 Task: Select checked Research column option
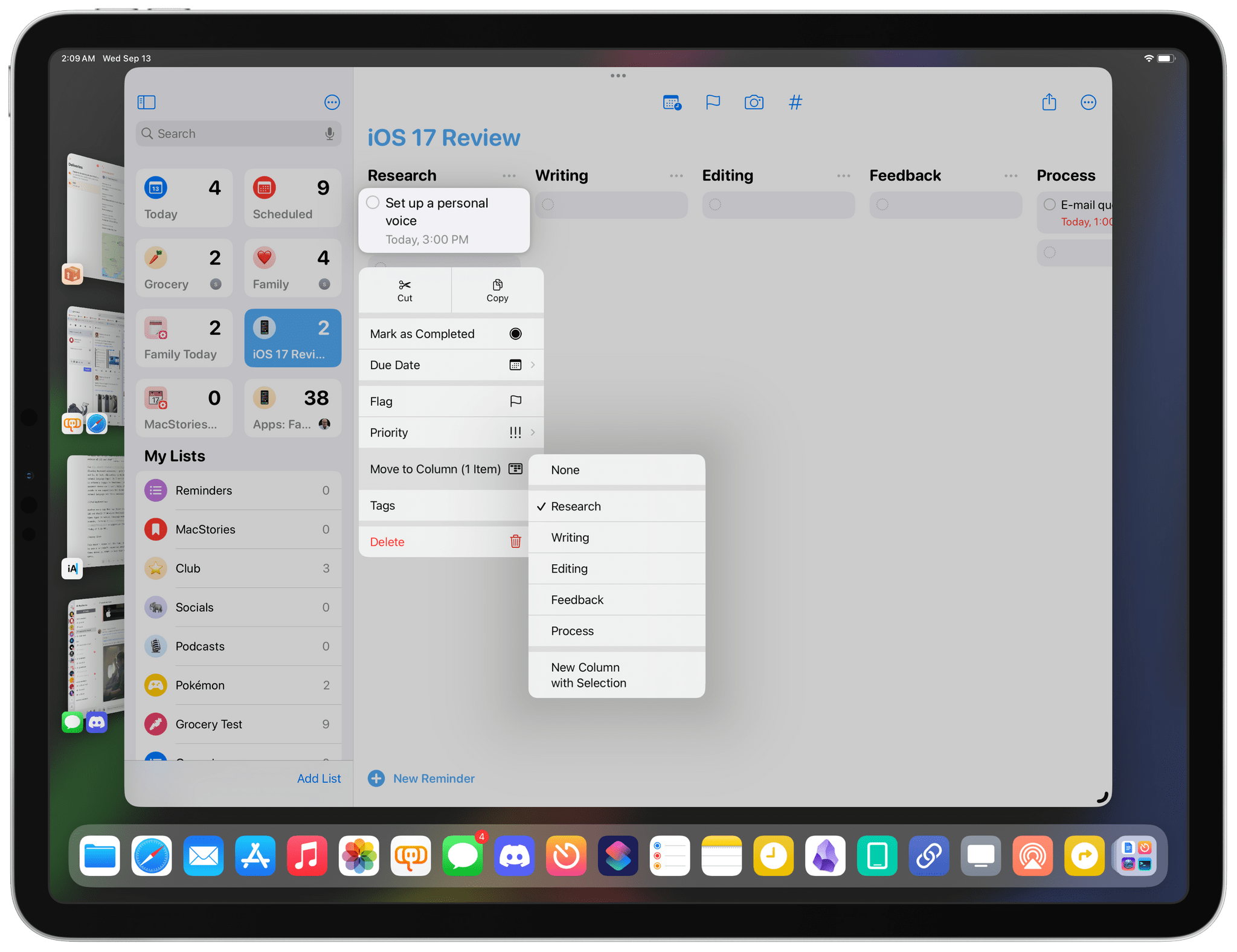[617, 506]
